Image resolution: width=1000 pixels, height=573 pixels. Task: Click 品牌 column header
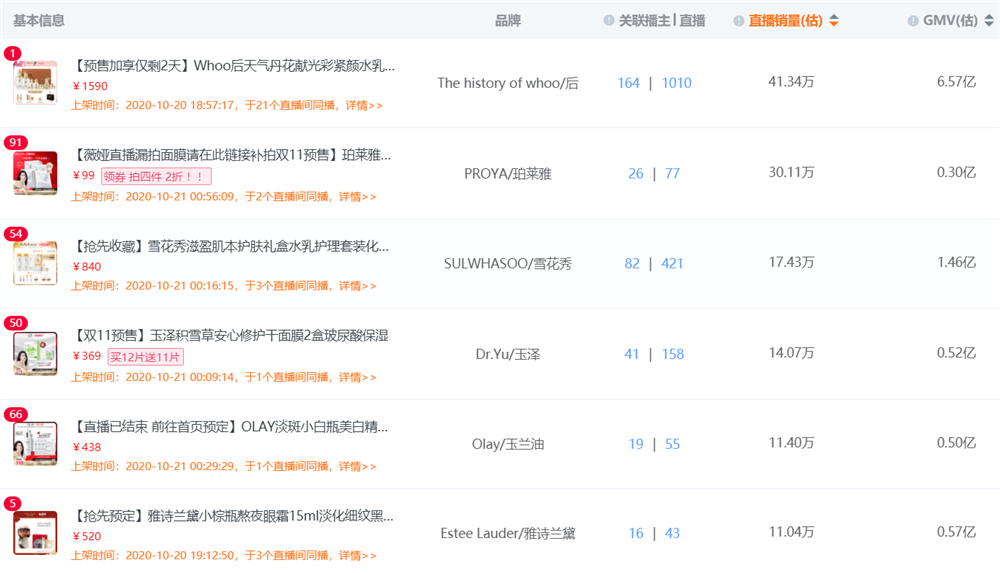pyautogui.click(x=508, y=21)
